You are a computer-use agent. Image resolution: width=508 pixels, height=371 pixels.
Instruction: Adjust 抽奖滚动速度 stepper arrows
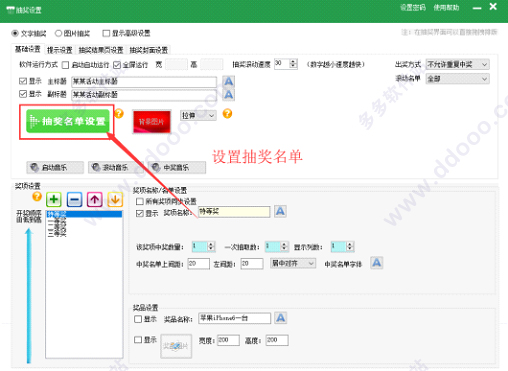(x=293, y=63)
